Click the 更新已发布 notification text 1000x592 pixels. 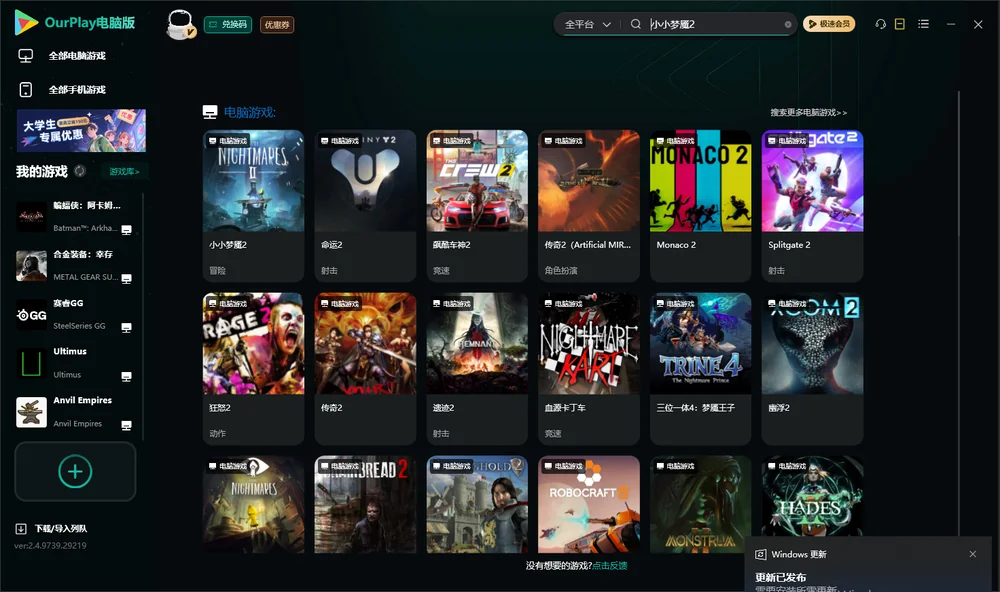[x=781, y=577]
